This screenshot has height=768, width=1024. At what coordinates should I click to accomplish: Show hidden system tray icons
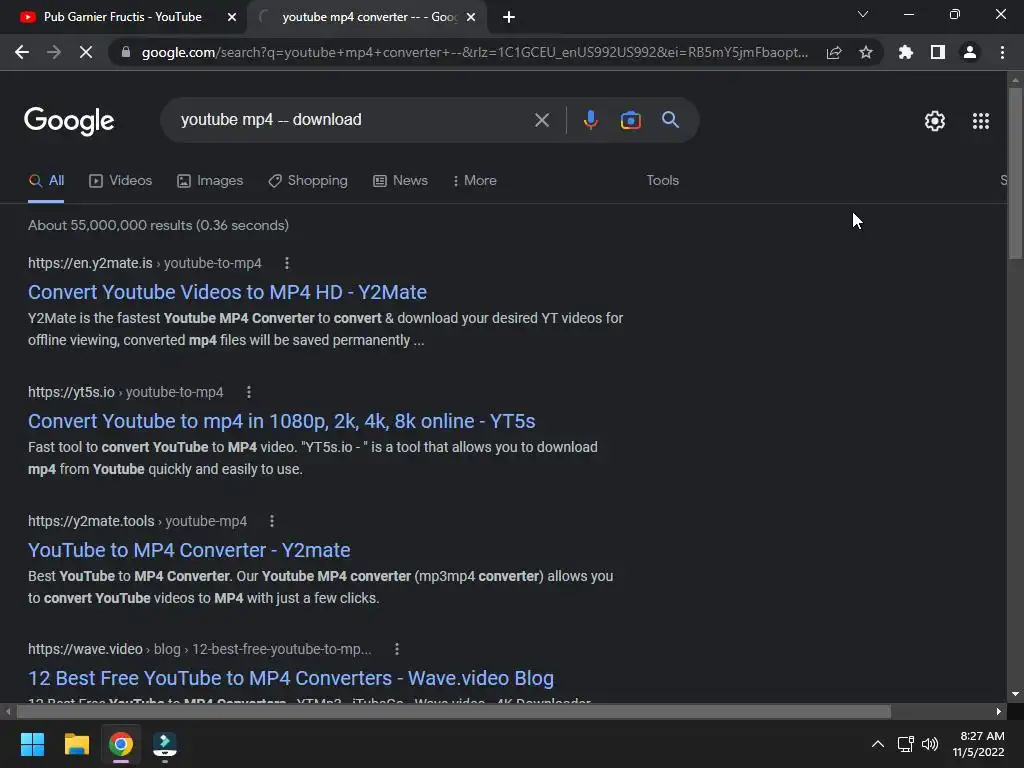(x=878, y=744)
